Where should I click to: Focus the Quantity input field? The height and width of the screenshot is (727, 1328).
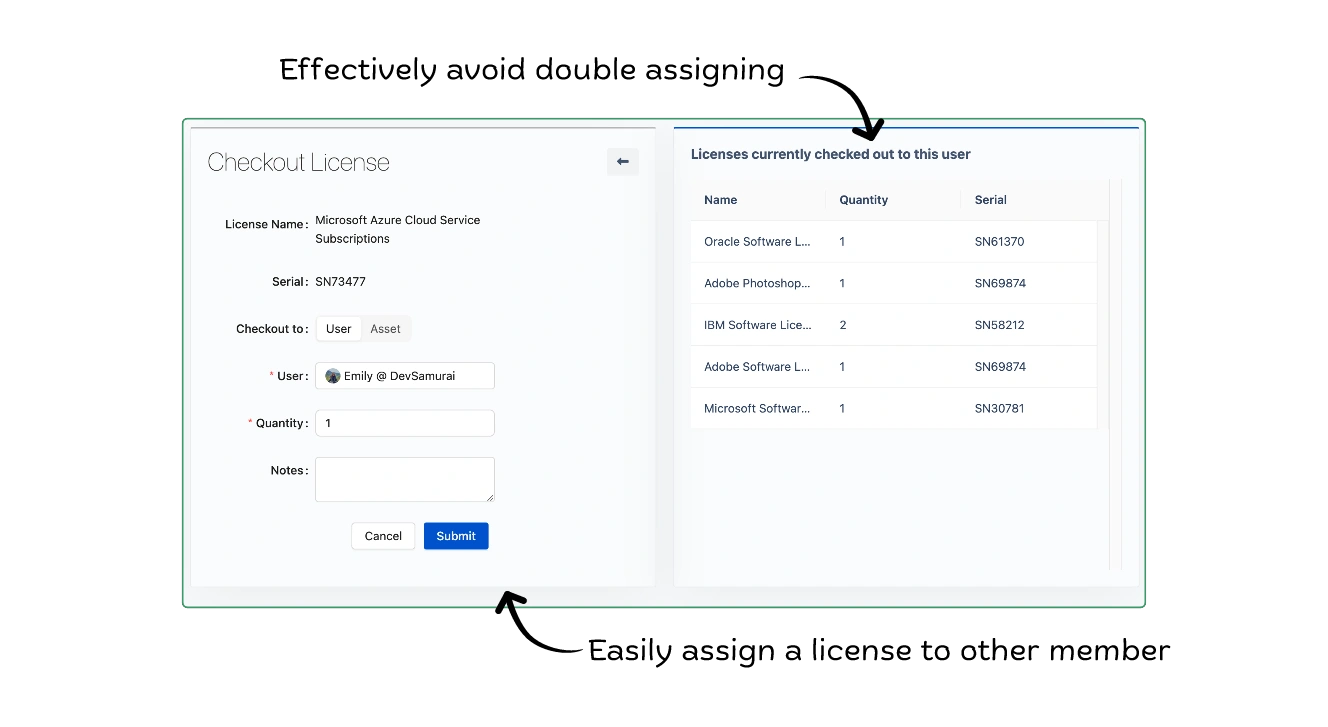click(405, 423)
